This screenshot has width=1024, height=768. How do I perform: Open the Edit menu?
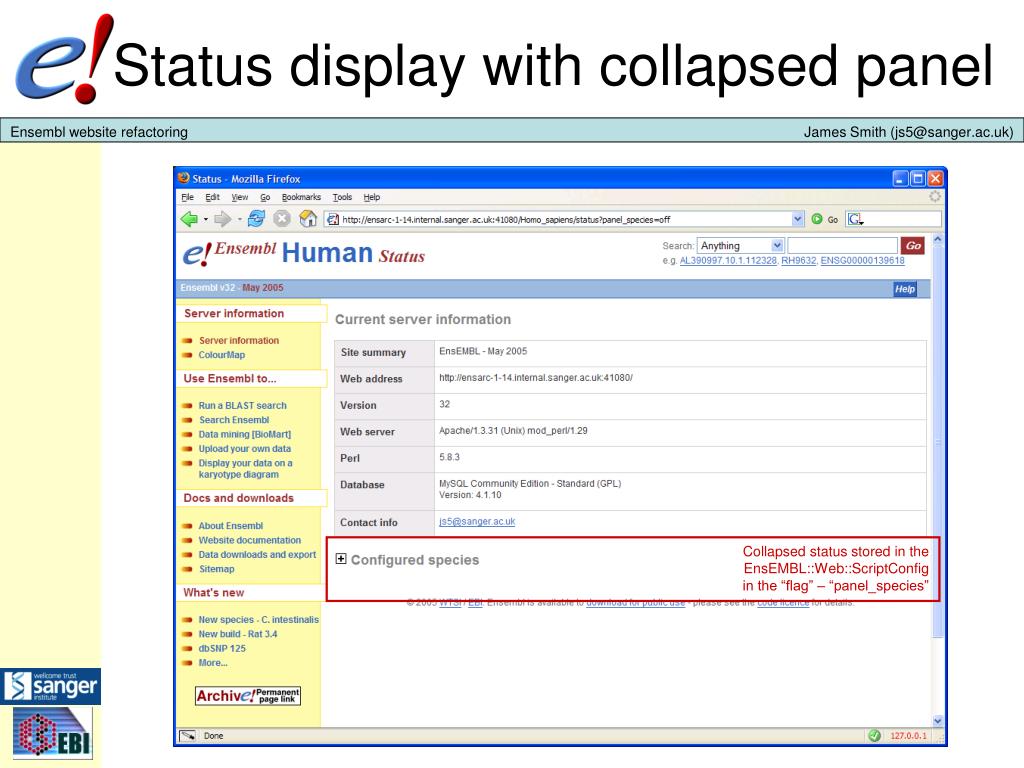(212, 197)
